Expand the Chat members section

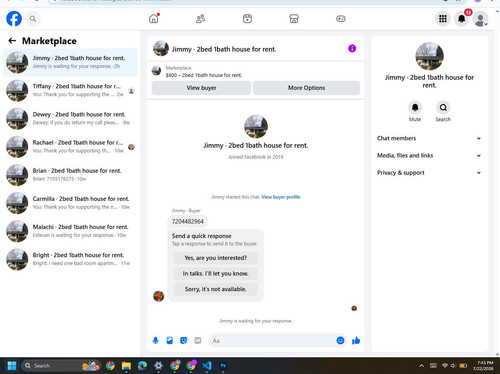tap(429, 138)
